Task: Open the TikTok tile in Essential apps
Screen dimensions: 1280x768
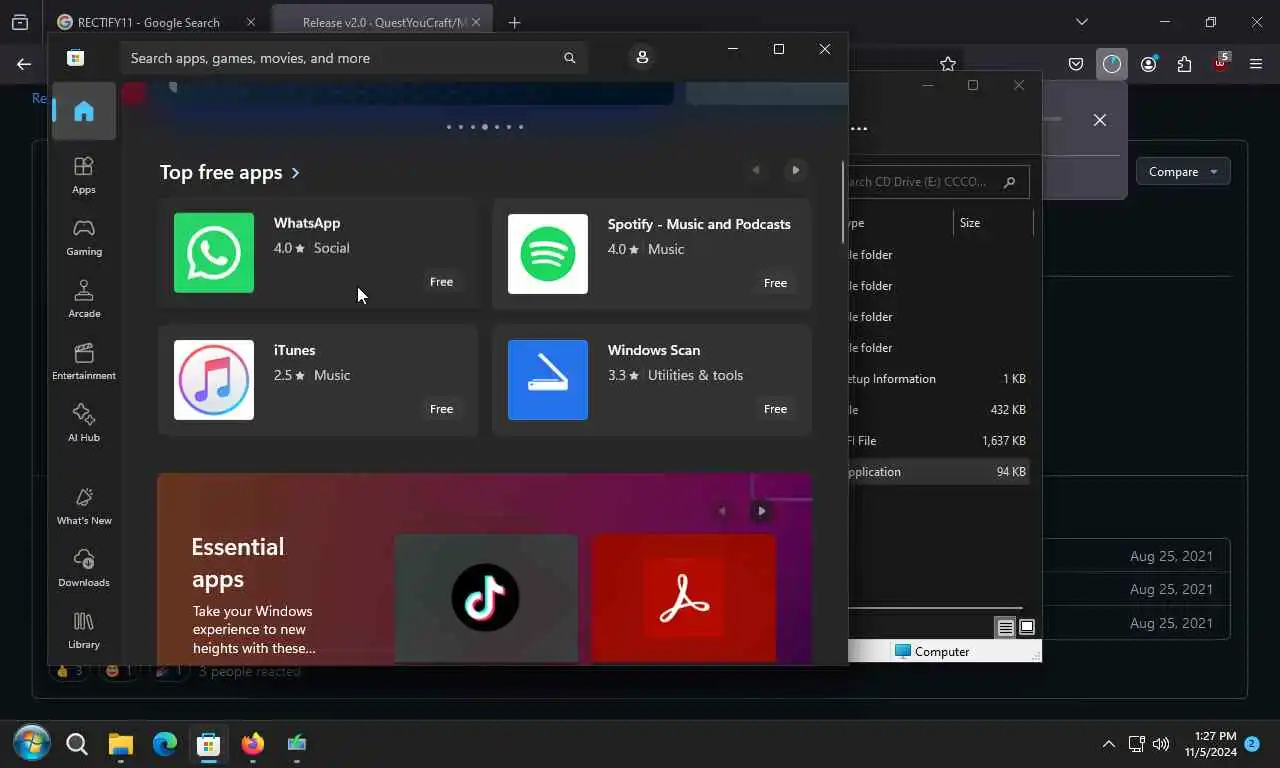Action: point(486,598)
